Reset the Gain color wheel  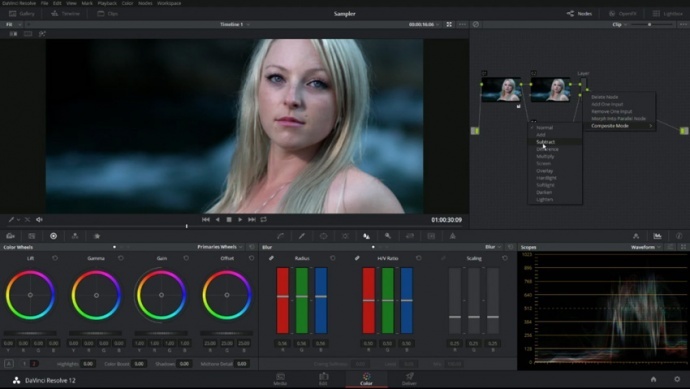coord(186,258)
